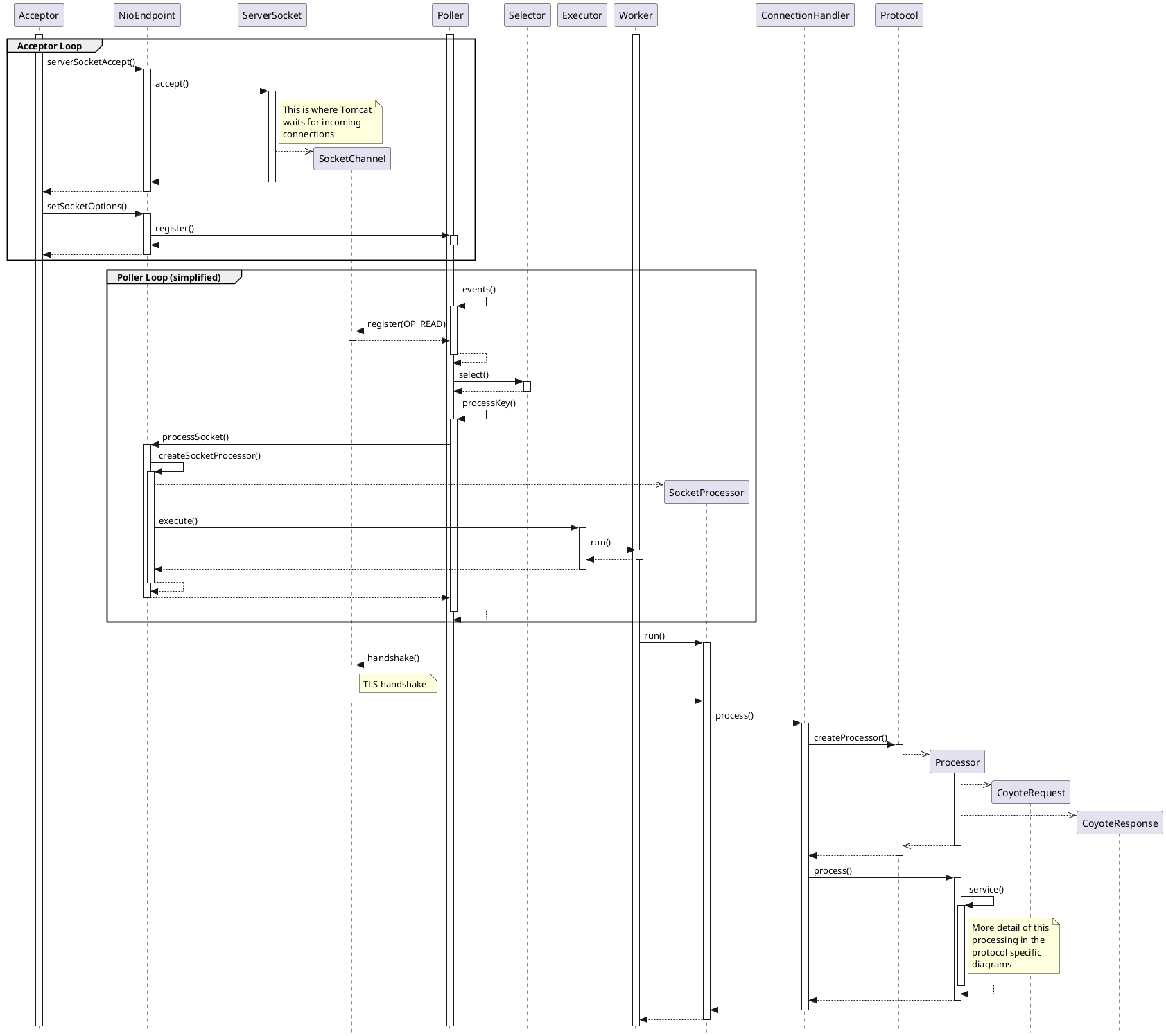Click the Acceptor Loop frame label
The image size is (1166, 1036).
tap(50, 46)
